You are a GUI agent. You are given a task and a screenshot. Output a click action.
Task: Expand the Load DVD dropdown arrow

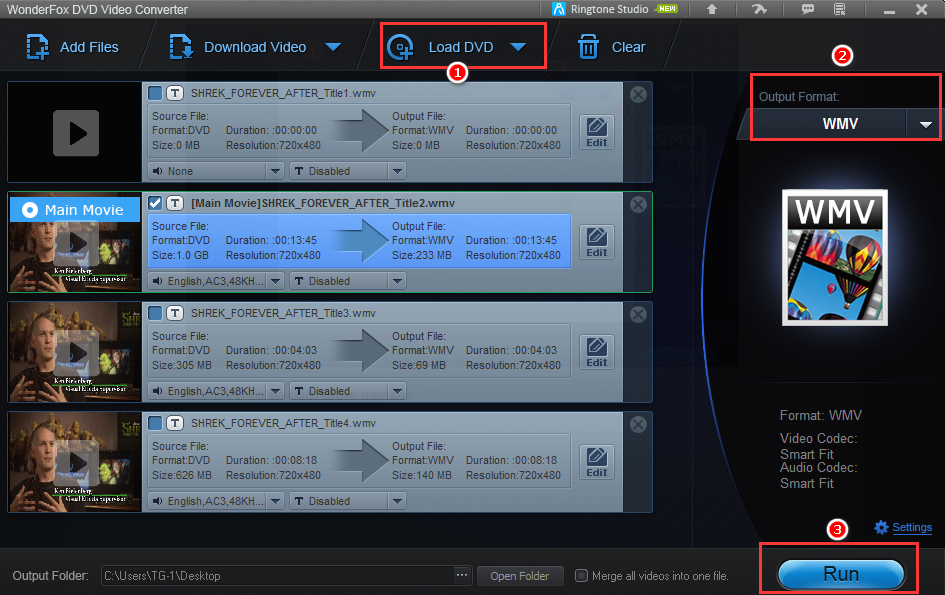518,47
